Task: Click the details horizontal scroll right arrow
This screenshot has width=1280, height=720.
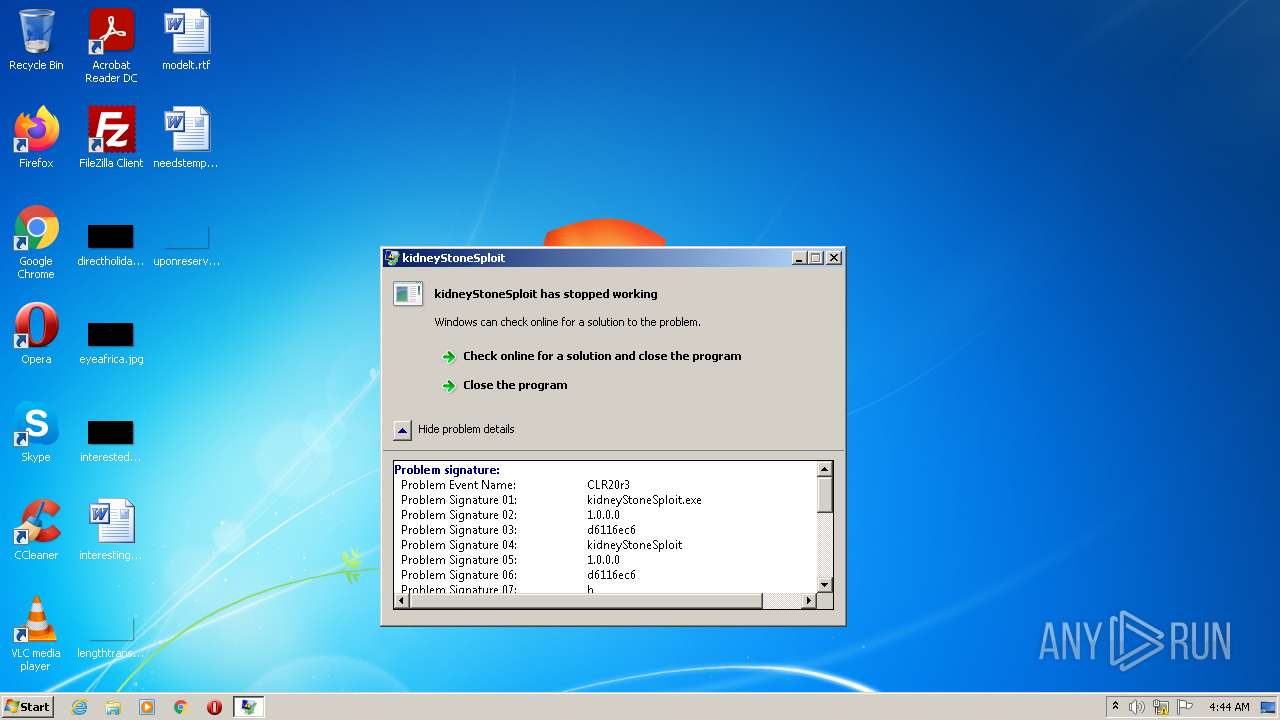Action: point(809,601)
